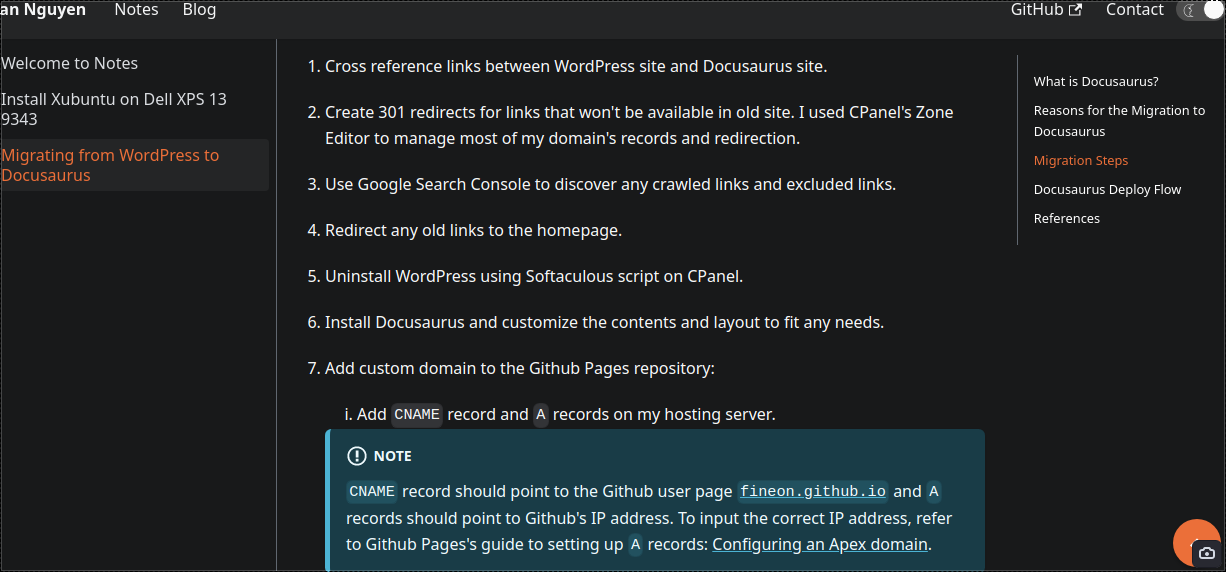
Task: Click the fineon.github.io link
Action: pyautogui.click(x=813, y=492)
